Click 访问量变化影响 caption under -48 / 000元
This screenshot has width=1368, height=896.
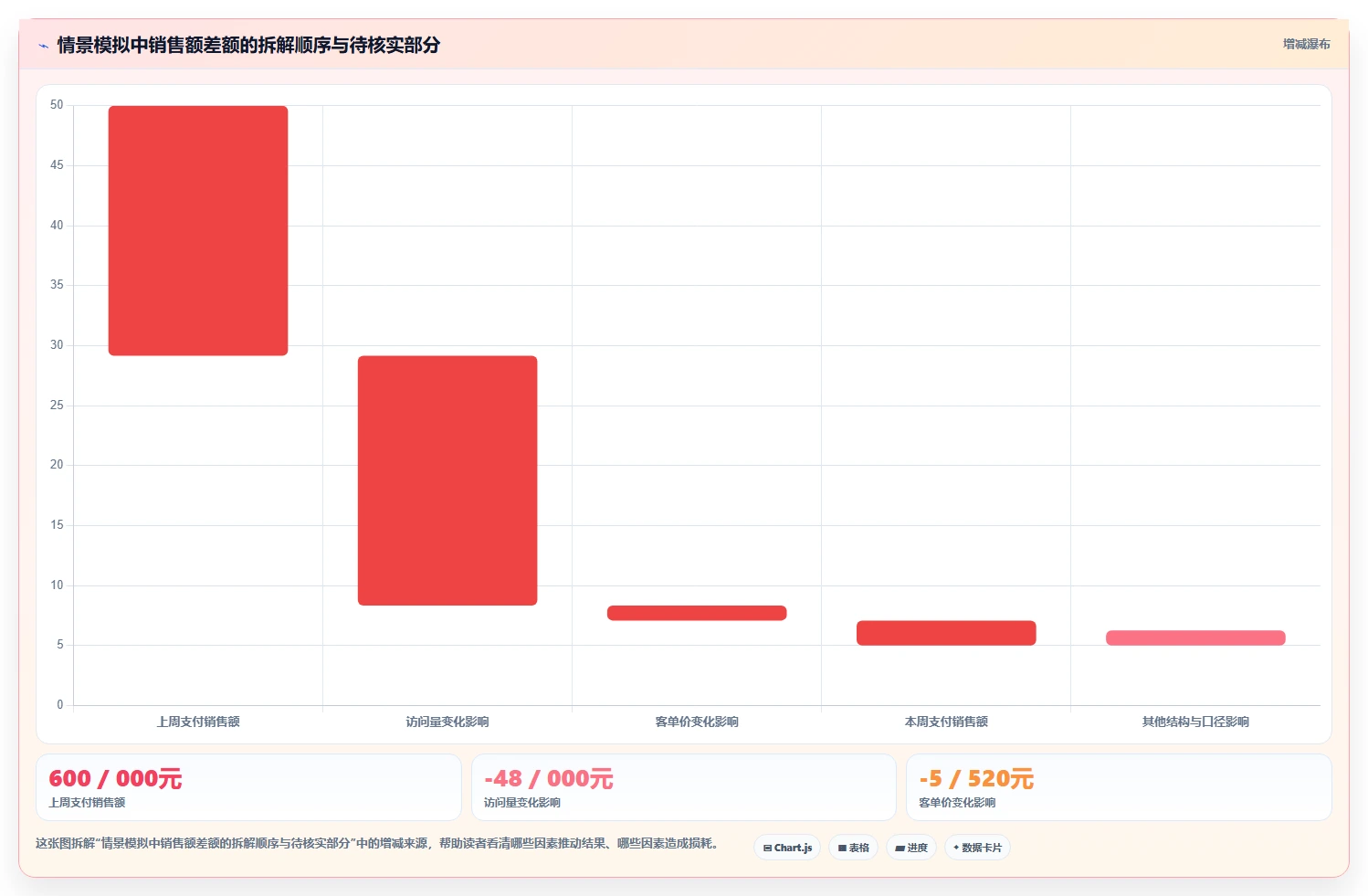pyautogui.click(x=522, y=803)
